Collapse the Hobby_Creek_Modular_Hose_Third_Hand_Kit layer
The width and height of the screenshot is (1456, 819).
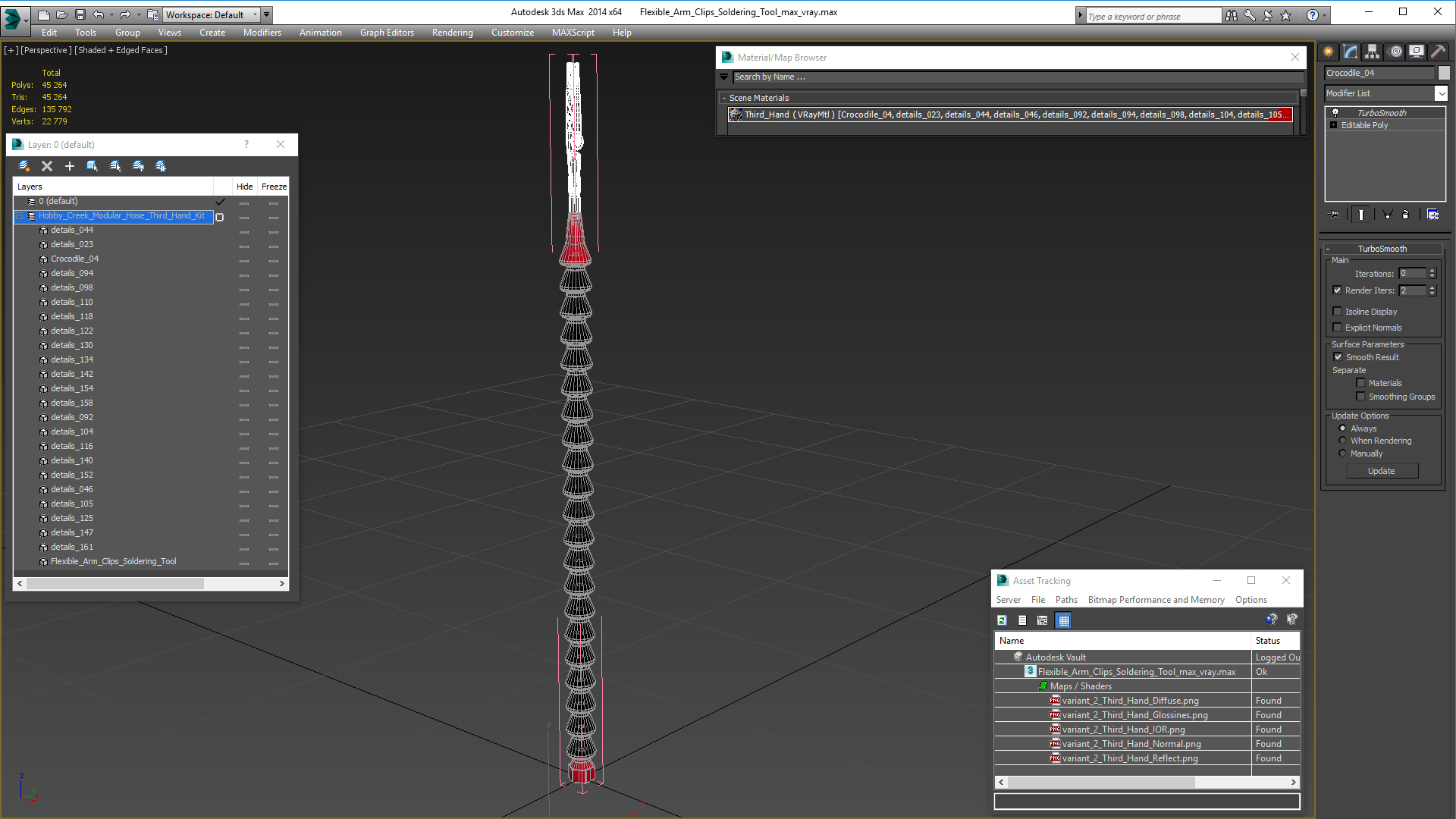coord(20,215)
